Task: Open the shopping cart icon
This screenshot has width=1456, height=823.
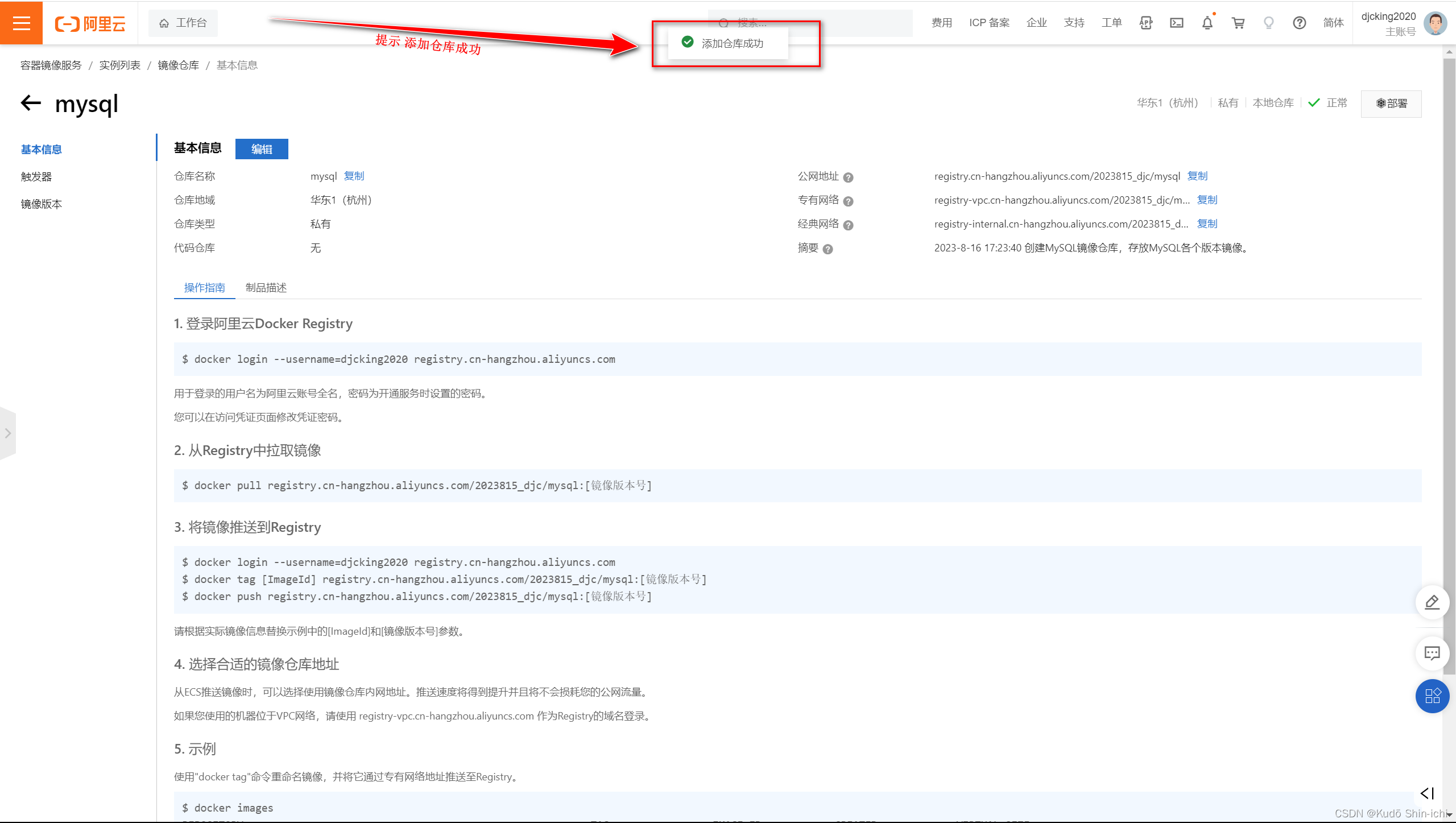Action: 1238,23
